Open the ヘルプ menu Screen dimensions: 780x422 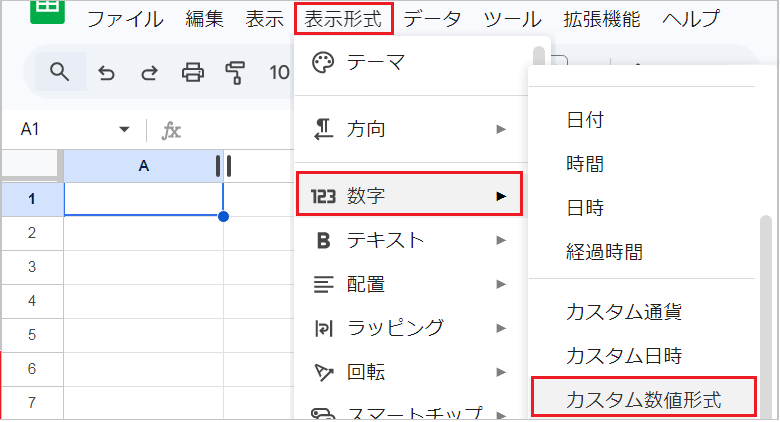click(690, 19)
